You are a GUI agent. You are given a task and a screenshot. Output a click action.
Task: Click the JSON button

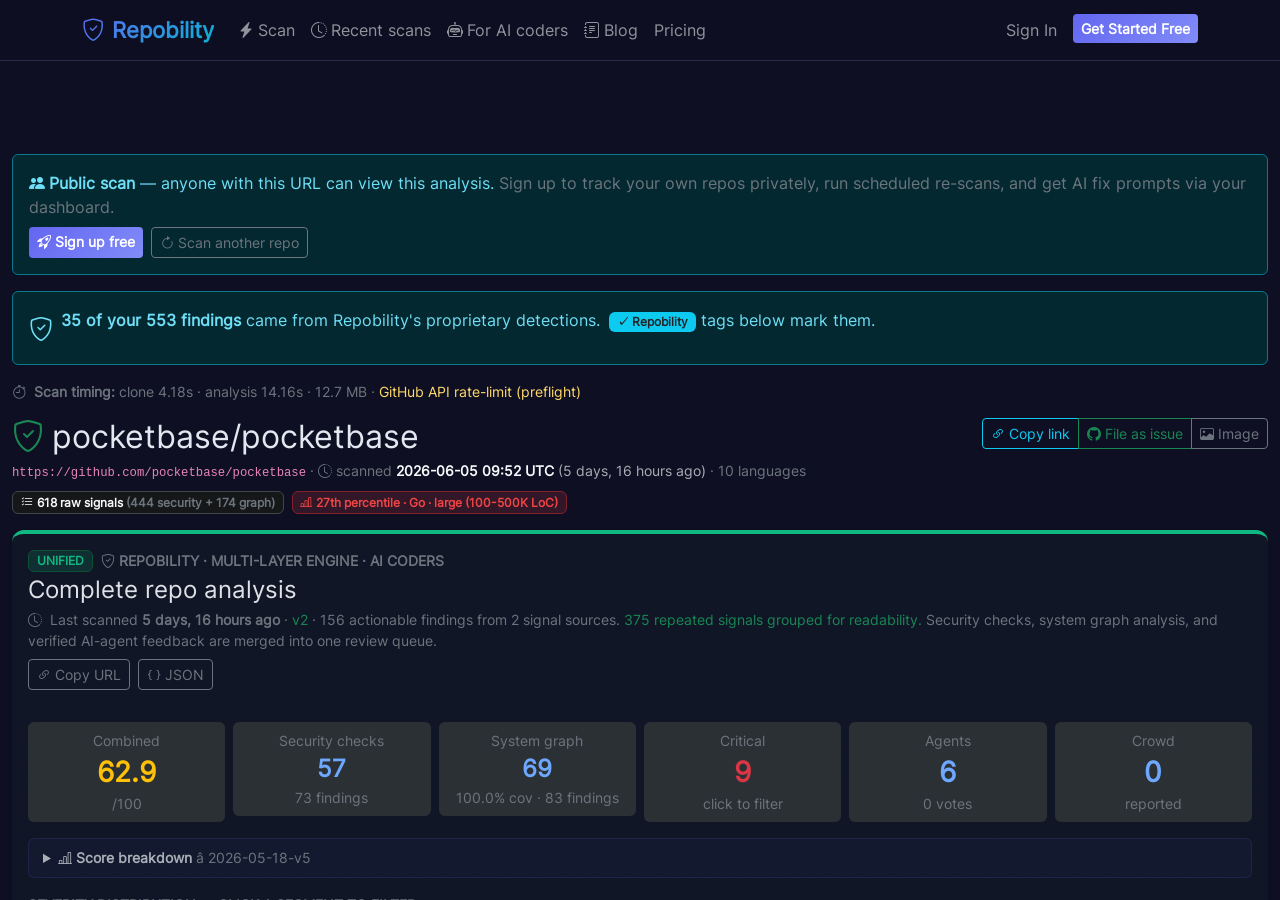(175, 675)
